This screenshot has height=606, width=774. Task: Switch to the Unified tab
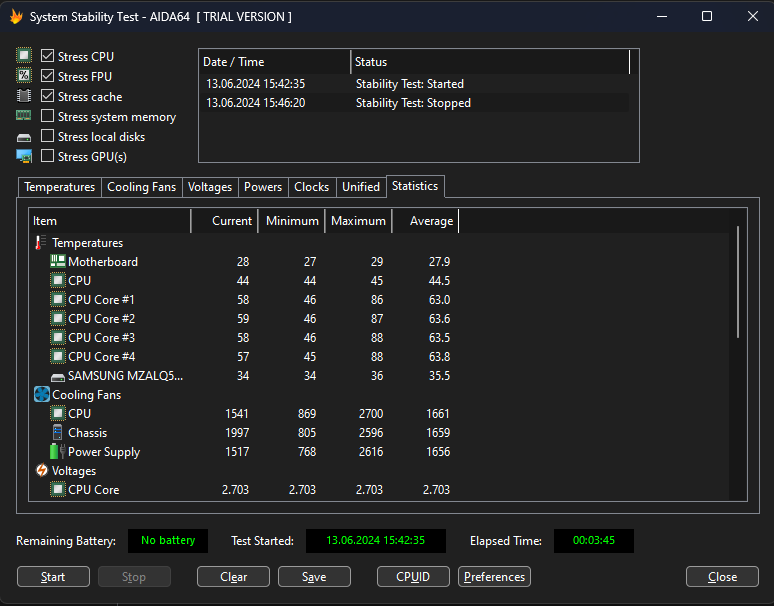(x=361, y=187)
